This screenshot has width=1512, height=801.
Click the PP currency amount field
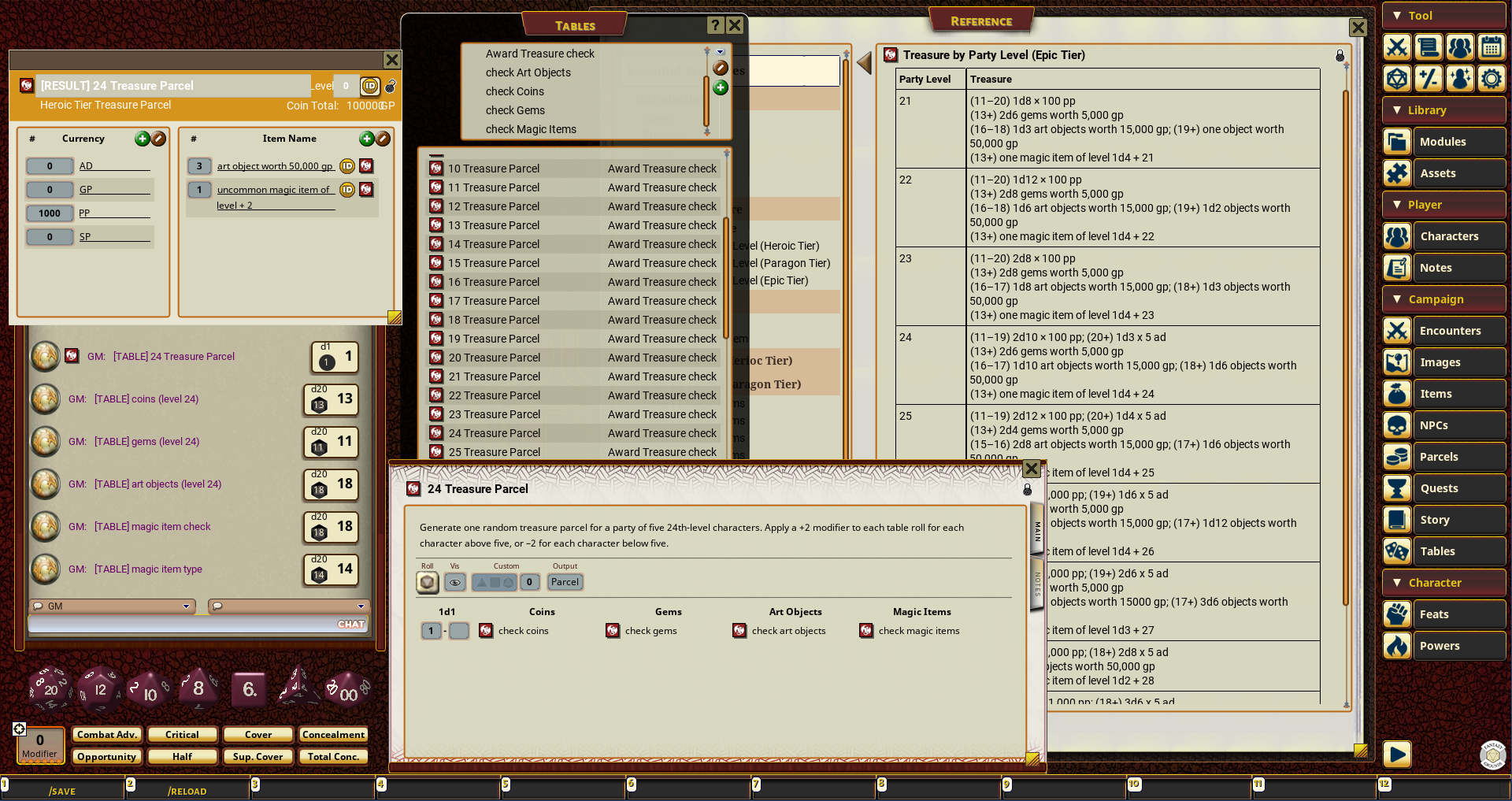pos(49,213)
